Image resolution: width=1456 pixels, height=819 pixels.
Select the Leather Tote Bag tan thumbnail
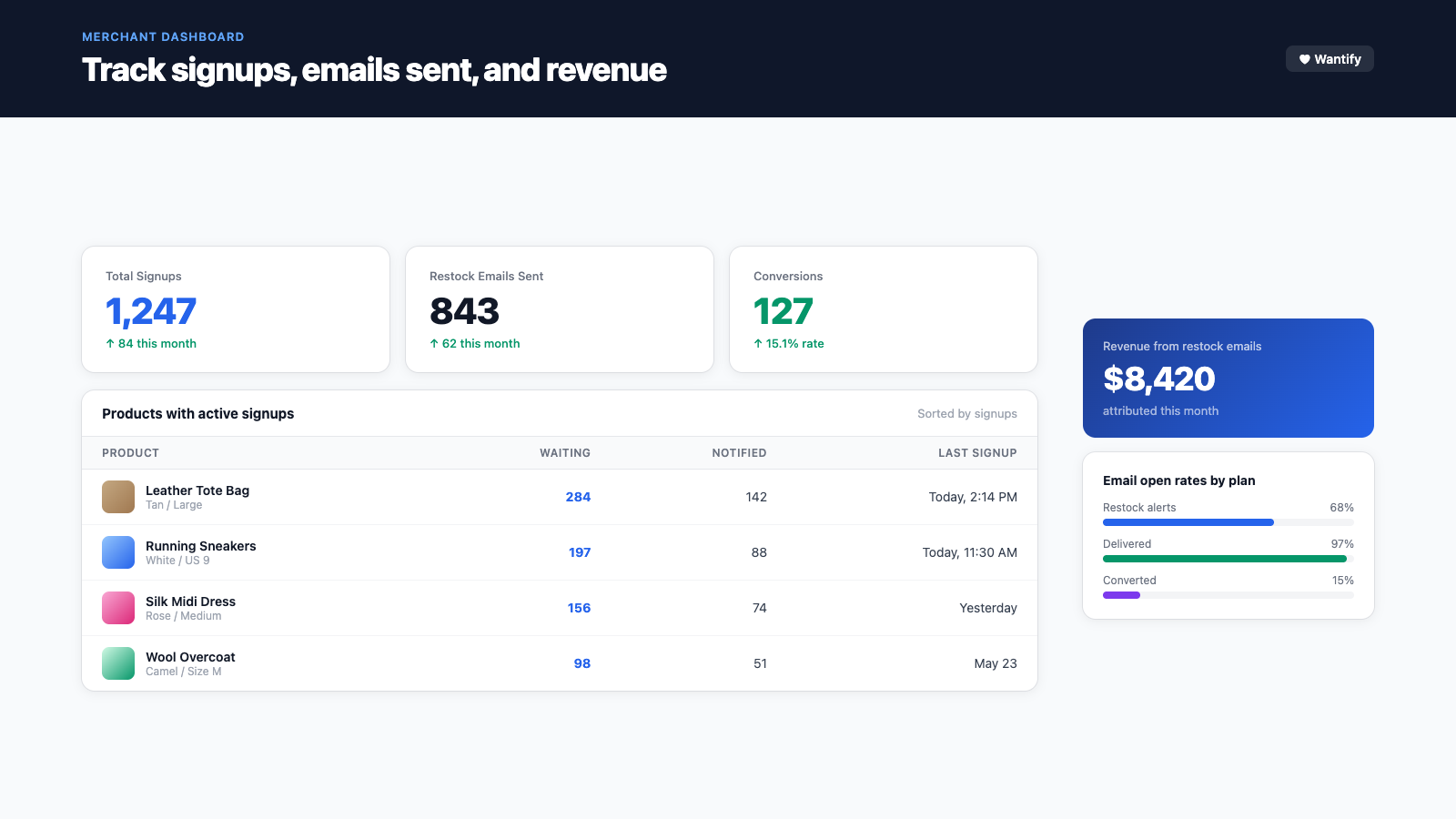point(118,497)
